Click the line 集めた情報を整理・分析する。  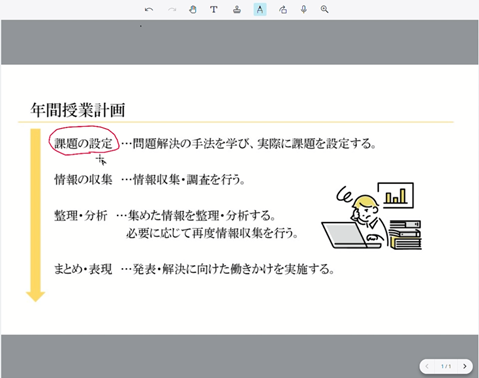[202, 216]
